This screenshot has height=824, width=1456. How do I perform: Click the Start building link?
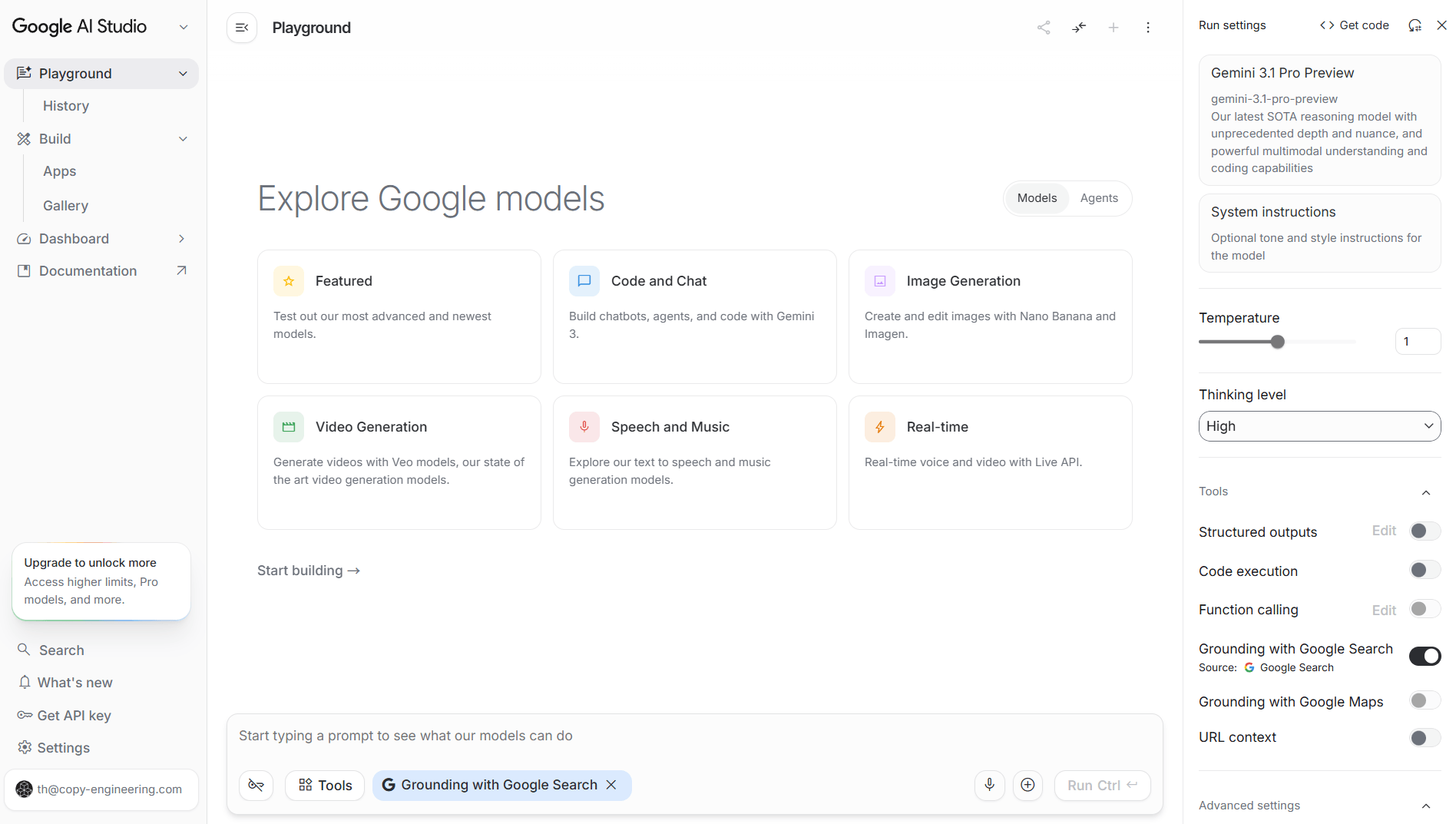coord(309,571)
